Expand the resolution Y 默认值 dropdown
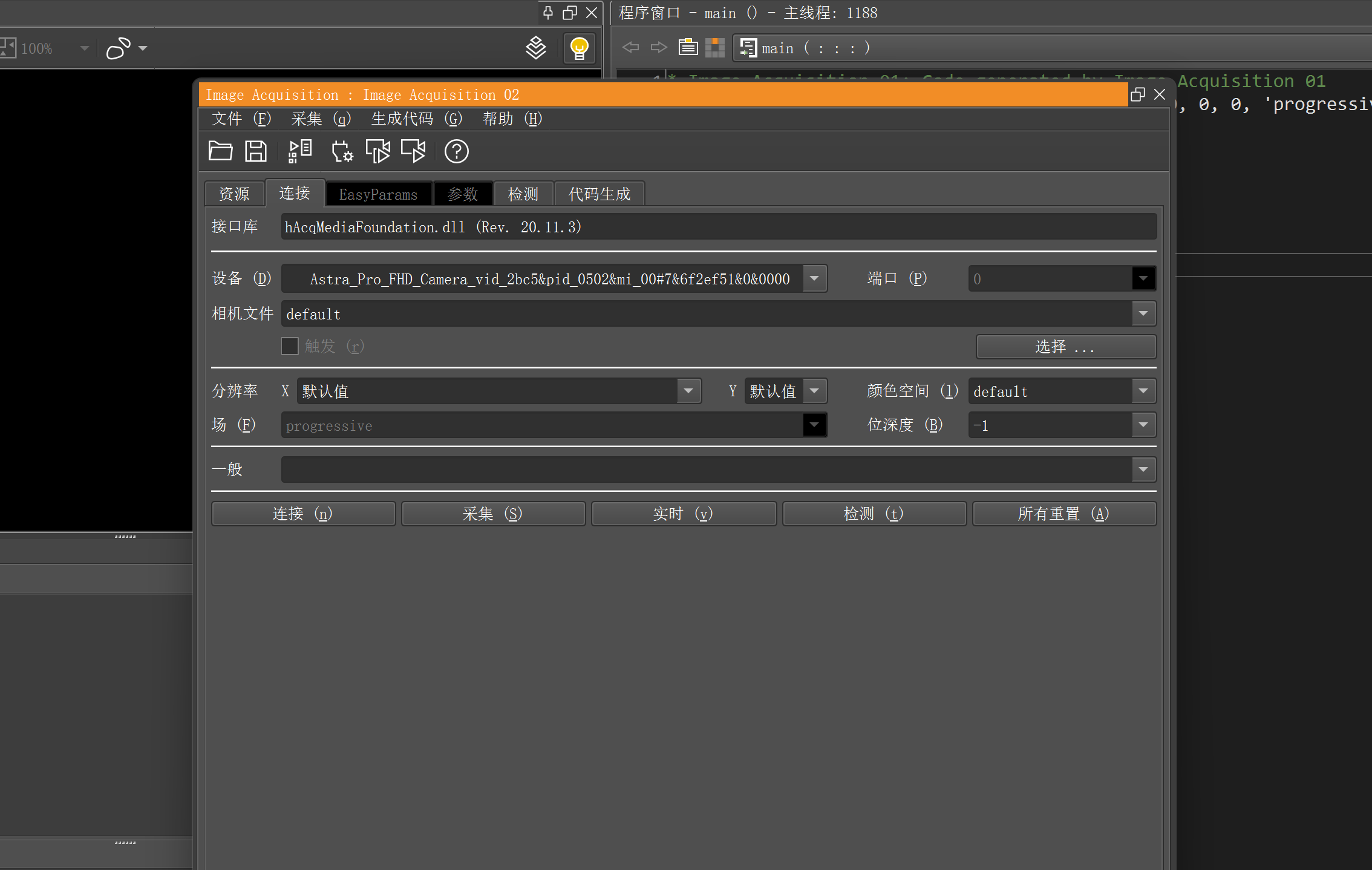Viewport: 1372px width, 870px height. 815,391
